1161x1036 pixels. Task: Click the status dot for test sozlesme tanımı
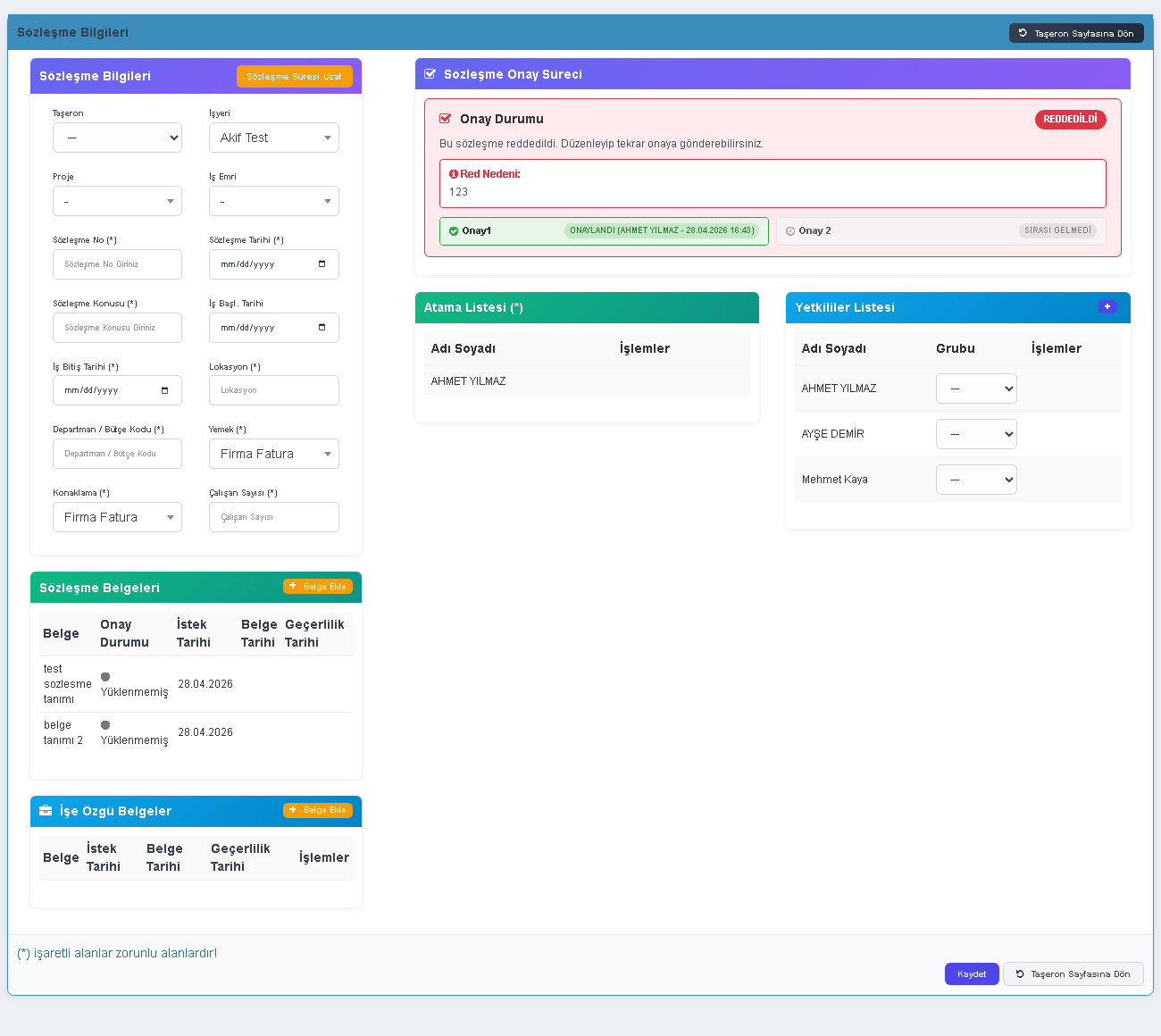(105, 677)
